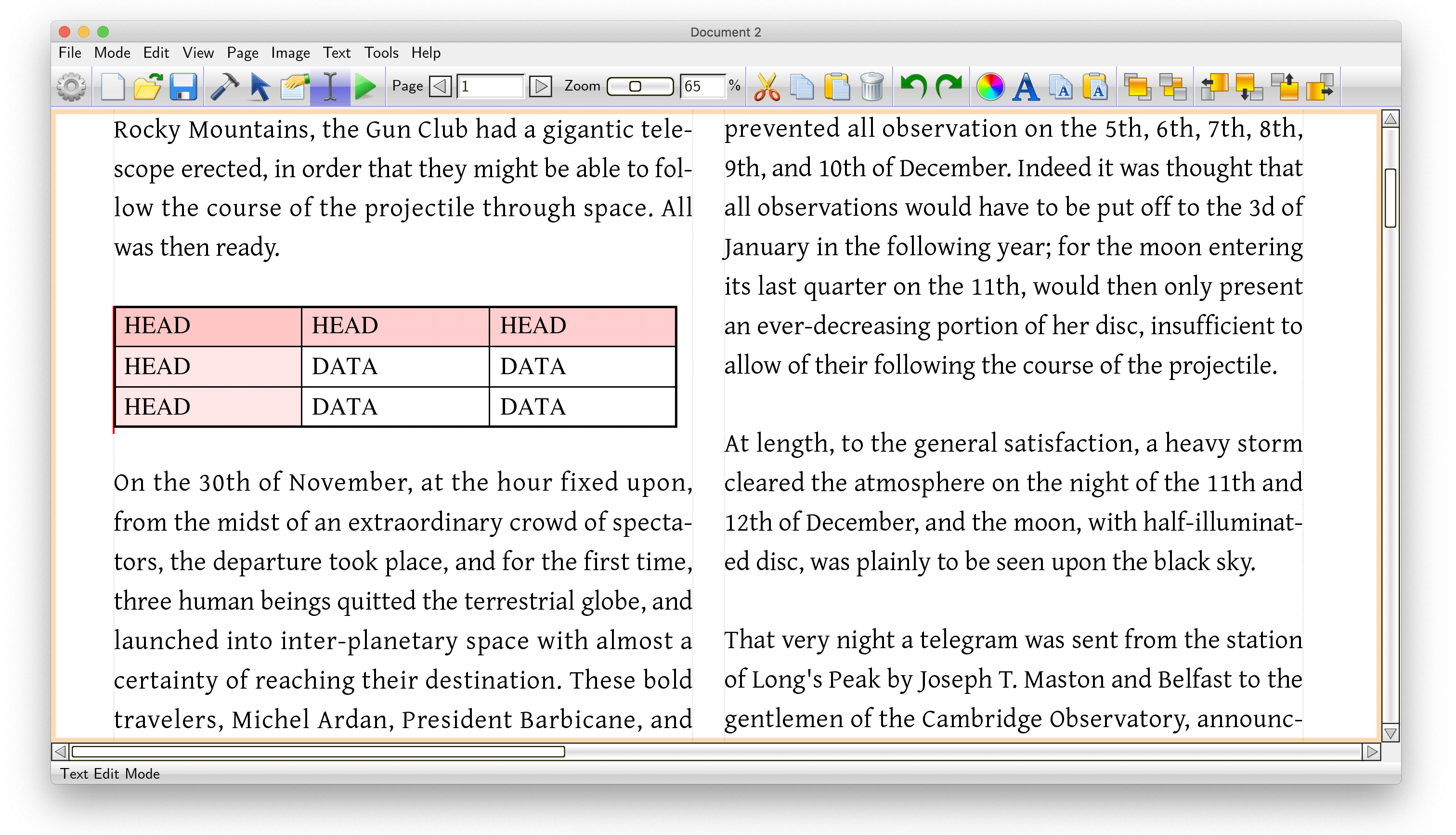Click the top-right HEAD table cell

(583, 326)
